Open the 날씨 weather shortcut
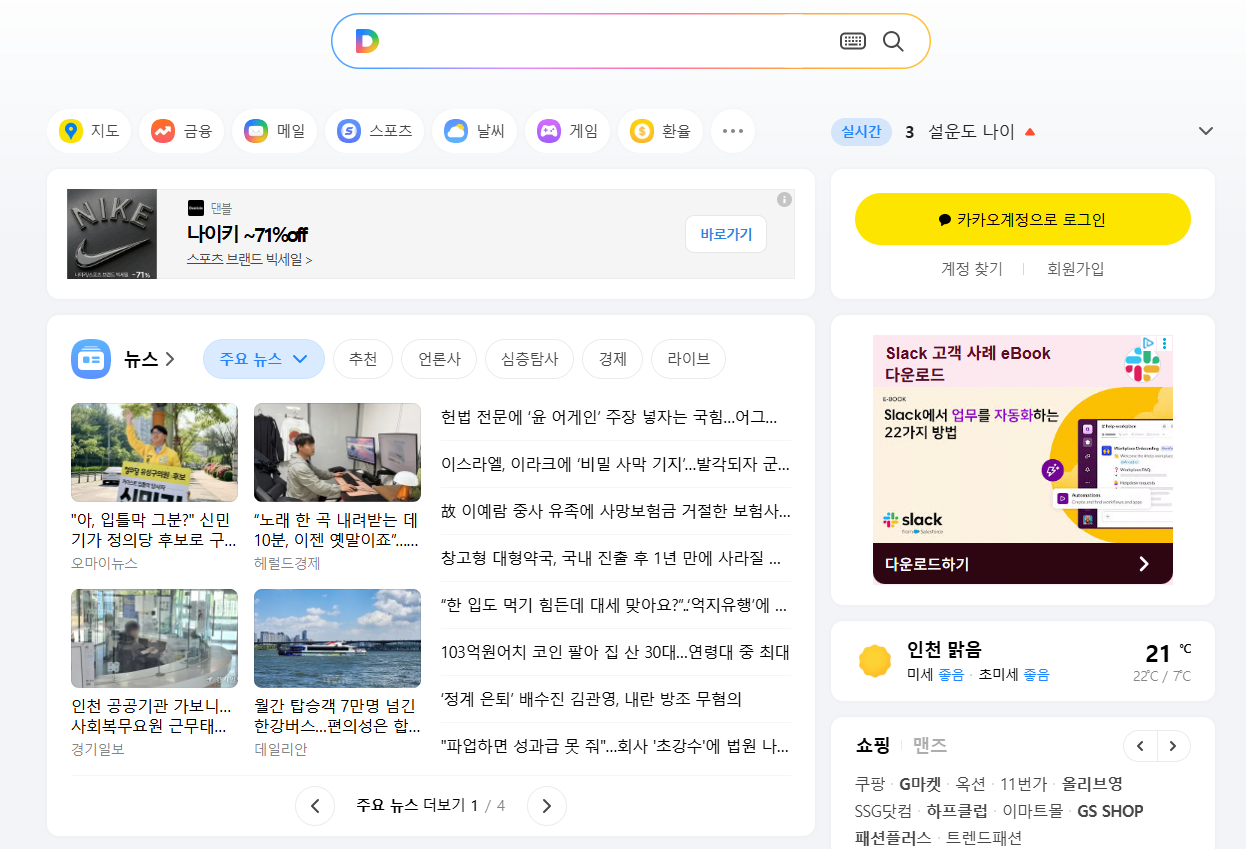The image size is (1246, 849). [475, 131]
